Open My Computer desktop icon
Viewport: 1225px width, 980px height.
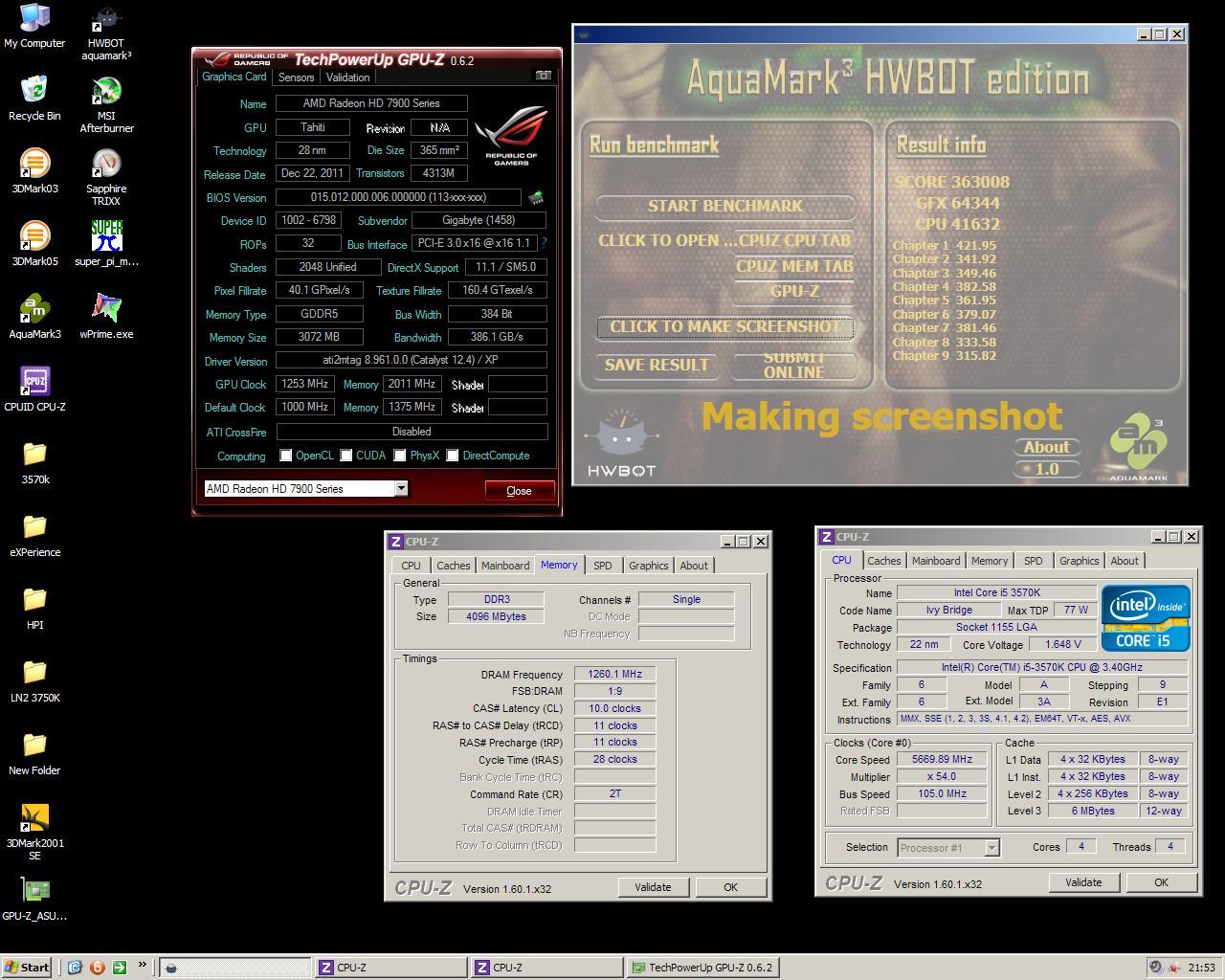pyautogui.click(x=34, y=27)
